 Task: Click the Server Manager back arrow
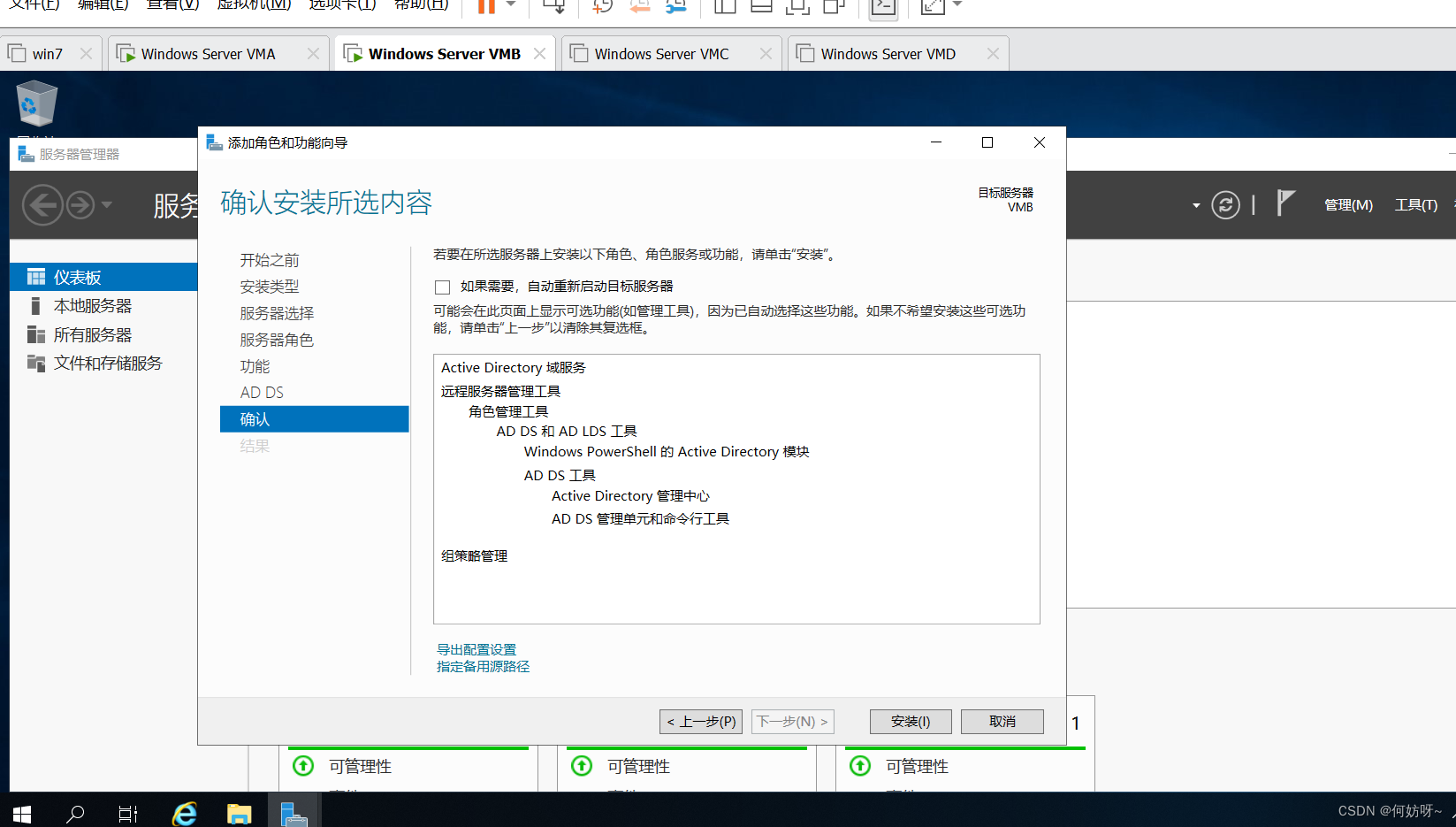(42, 205)
